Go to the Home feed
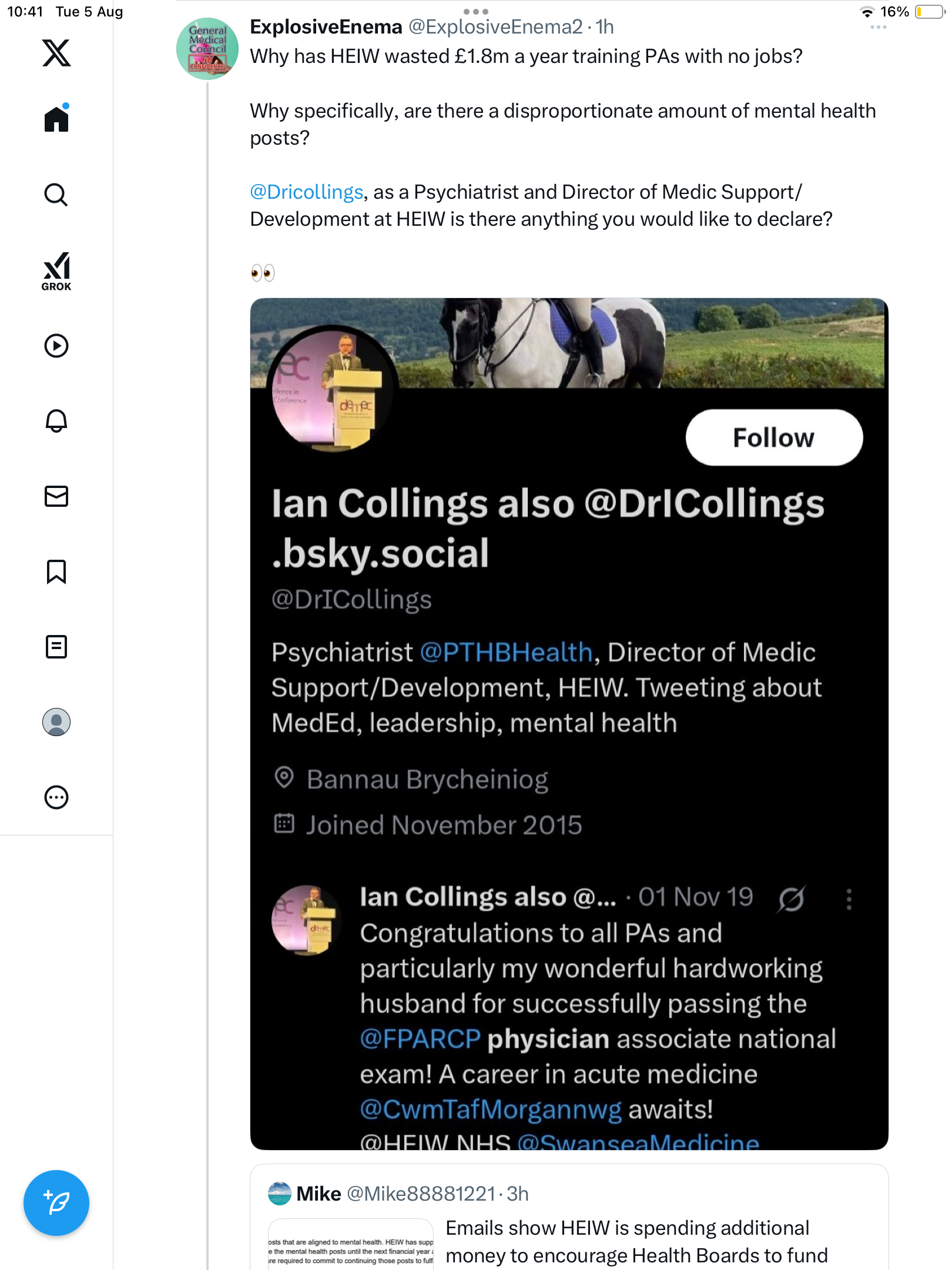Image resolution: width=952 pixels, height=1270 pixels. (x=56, y=119)
